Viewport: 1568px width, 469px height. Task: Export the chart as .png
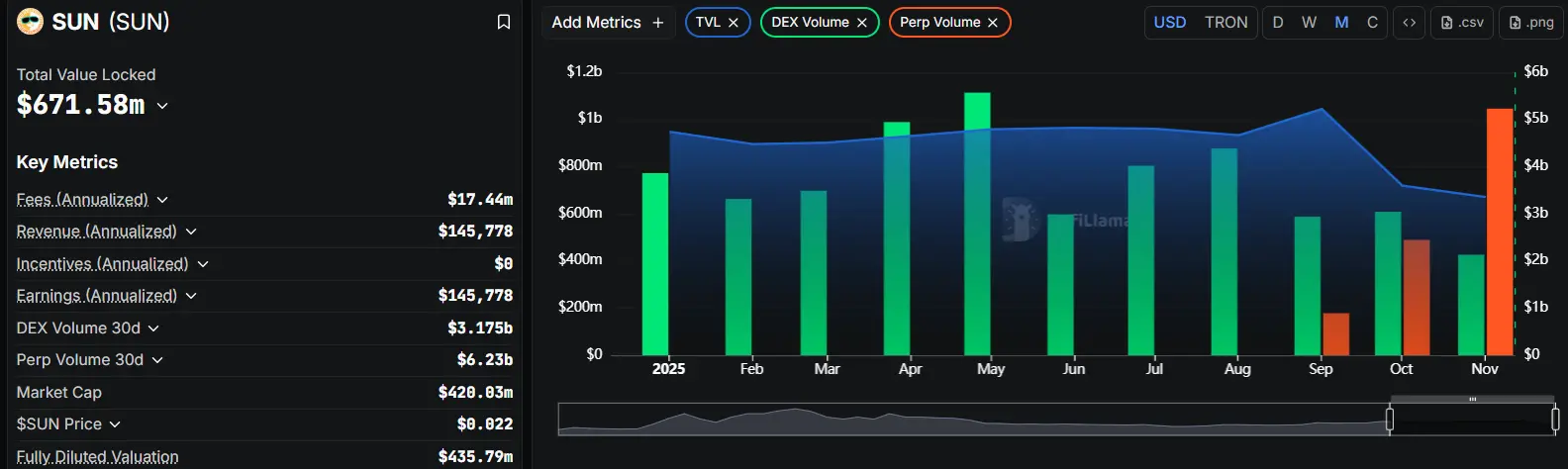click(1530, 22)
